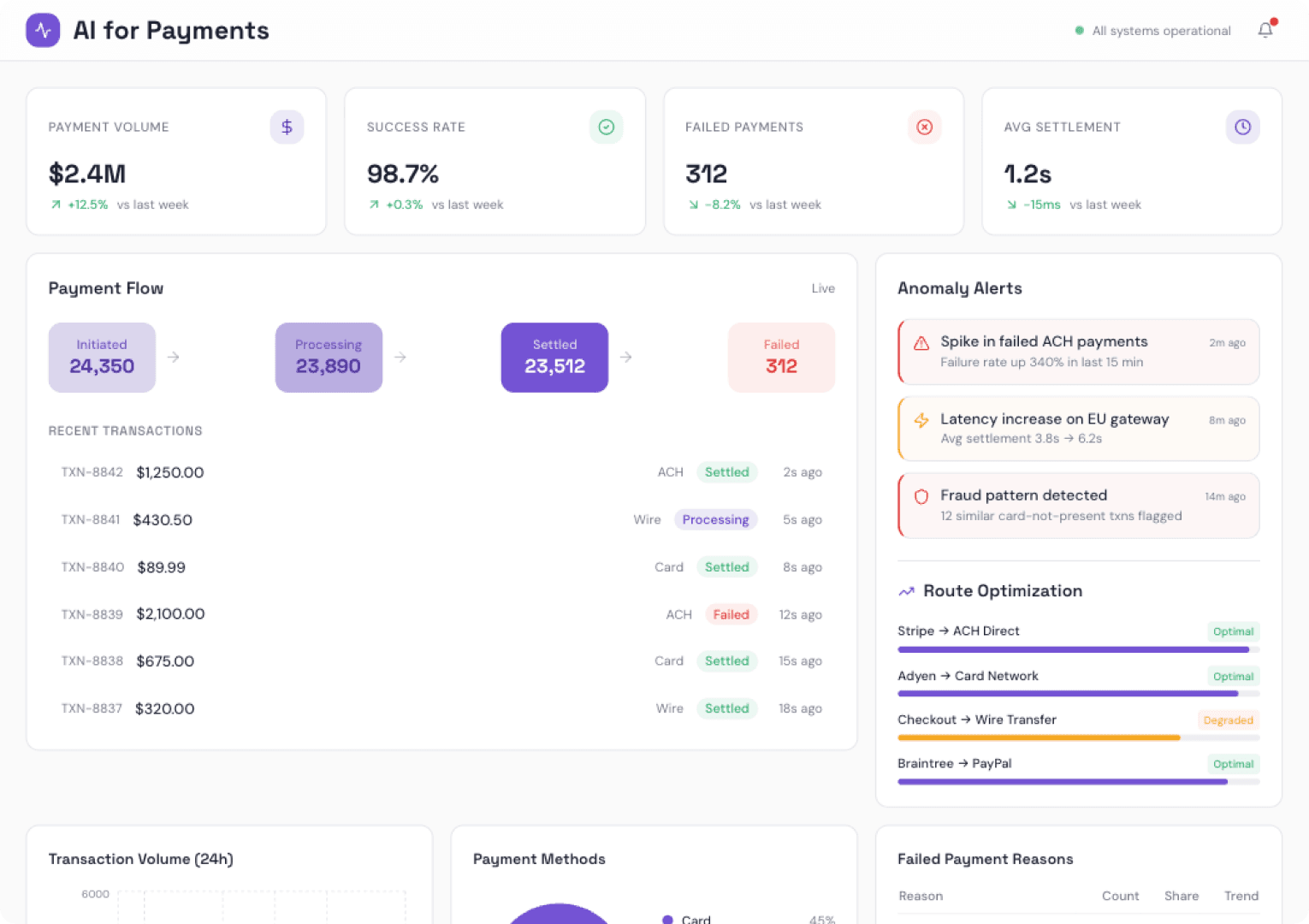The image size is (1309, 924).
Task: Sort by Count in Failed Payment Reasons
Action: pos(1120,896)
